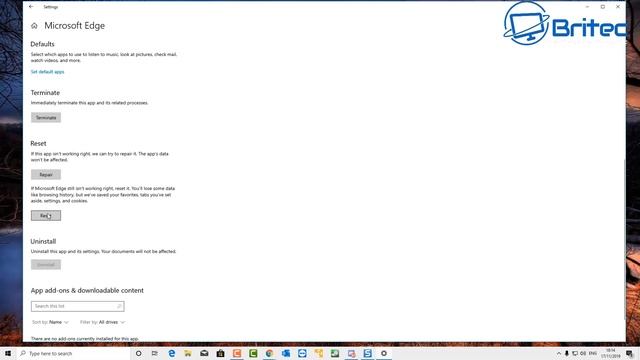
Task: Open the green app icon after sticky notes
Action: click(335, 353)
